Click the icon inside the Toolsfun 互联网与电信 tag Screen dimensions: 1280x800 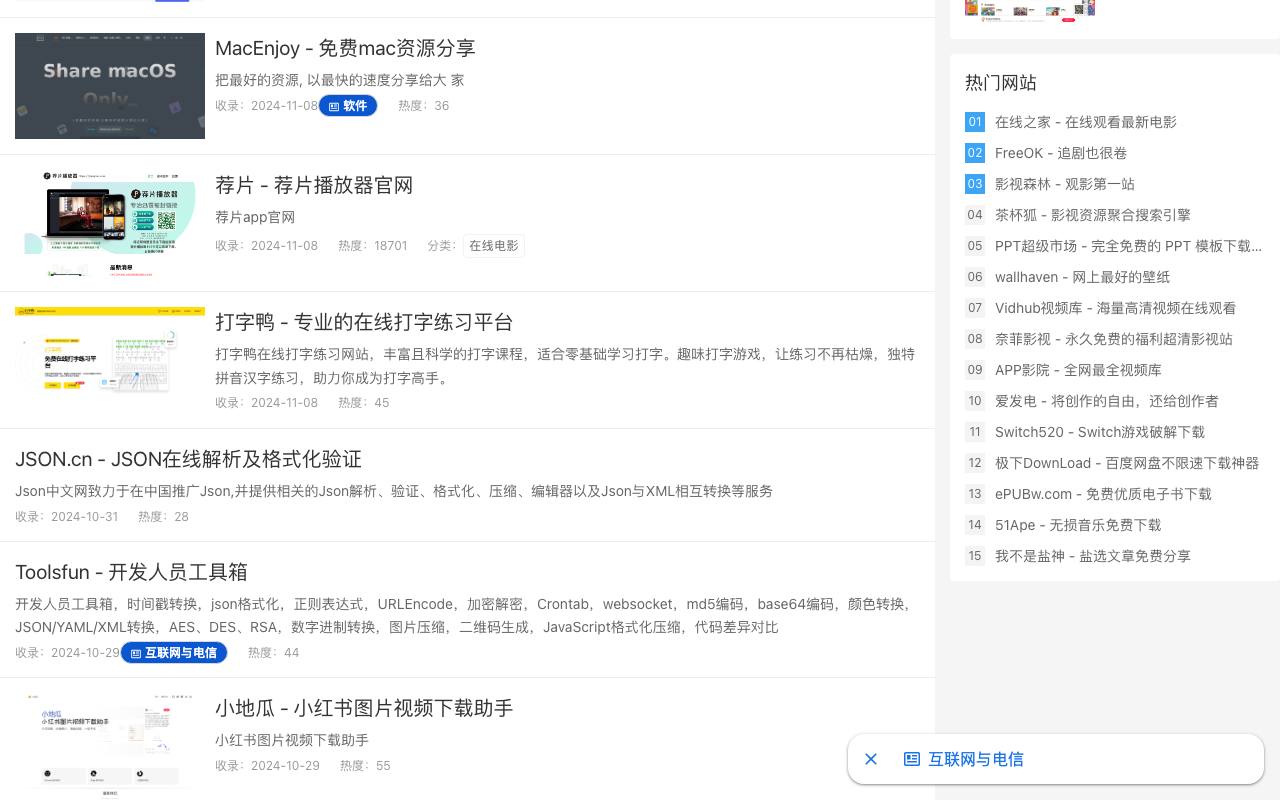(136, 653)
